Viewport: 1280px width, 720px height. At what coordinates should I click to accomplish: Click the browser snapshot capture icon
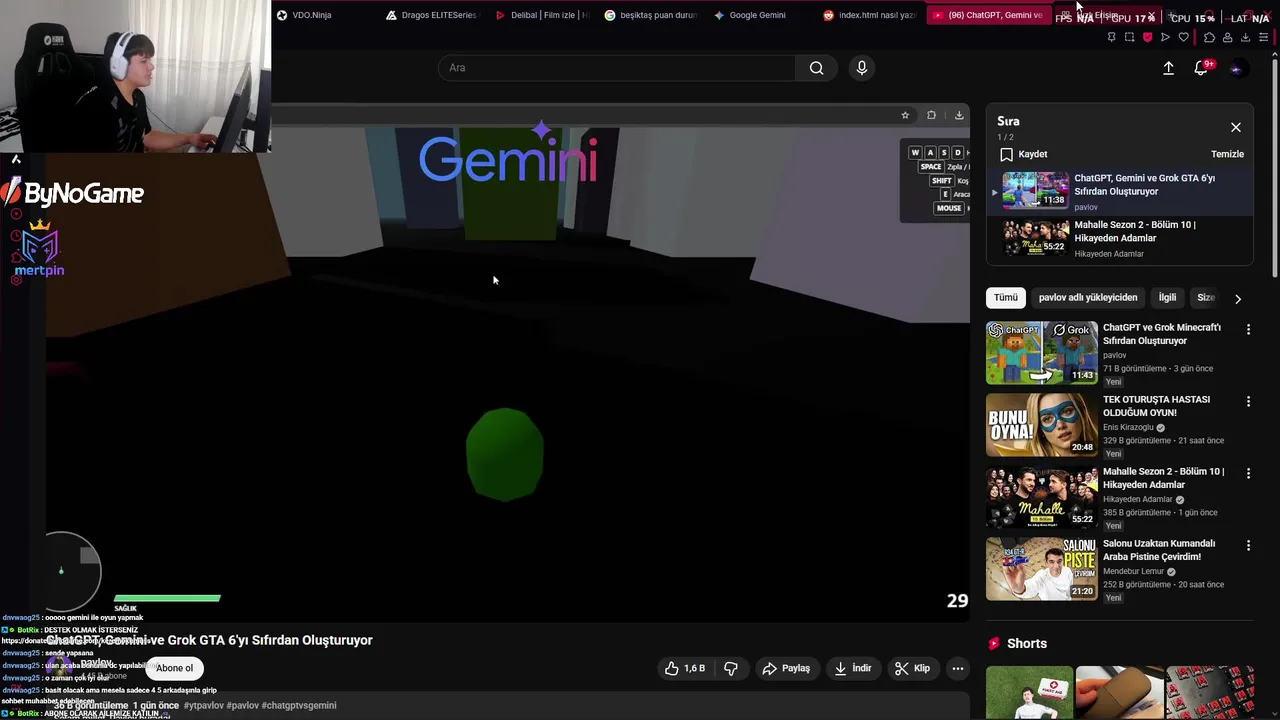(x=1130, y=37)
